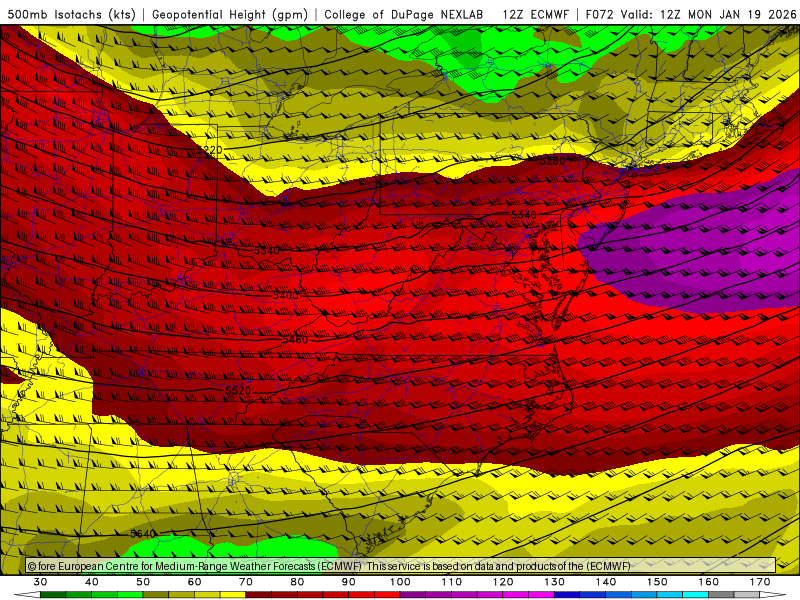This screenshot has width=800, height=600.
Task: Click the 150 value on the color scale
Action: tap(657, 582)
